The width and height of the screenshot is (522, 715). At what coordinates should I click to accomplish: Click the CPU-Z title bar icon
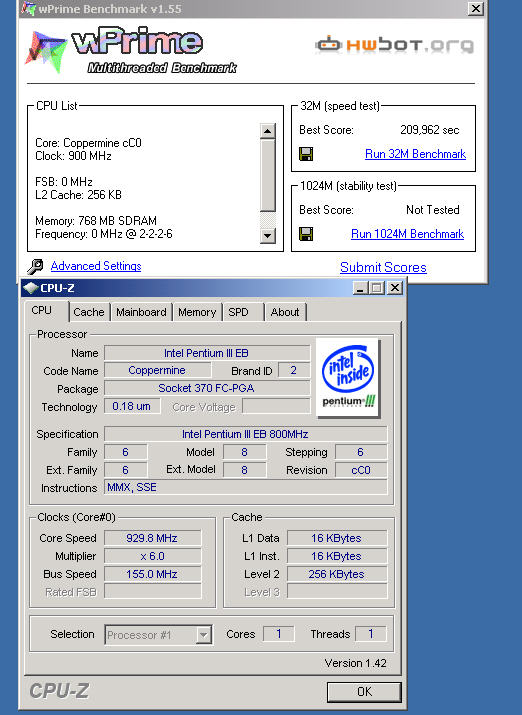30,288
